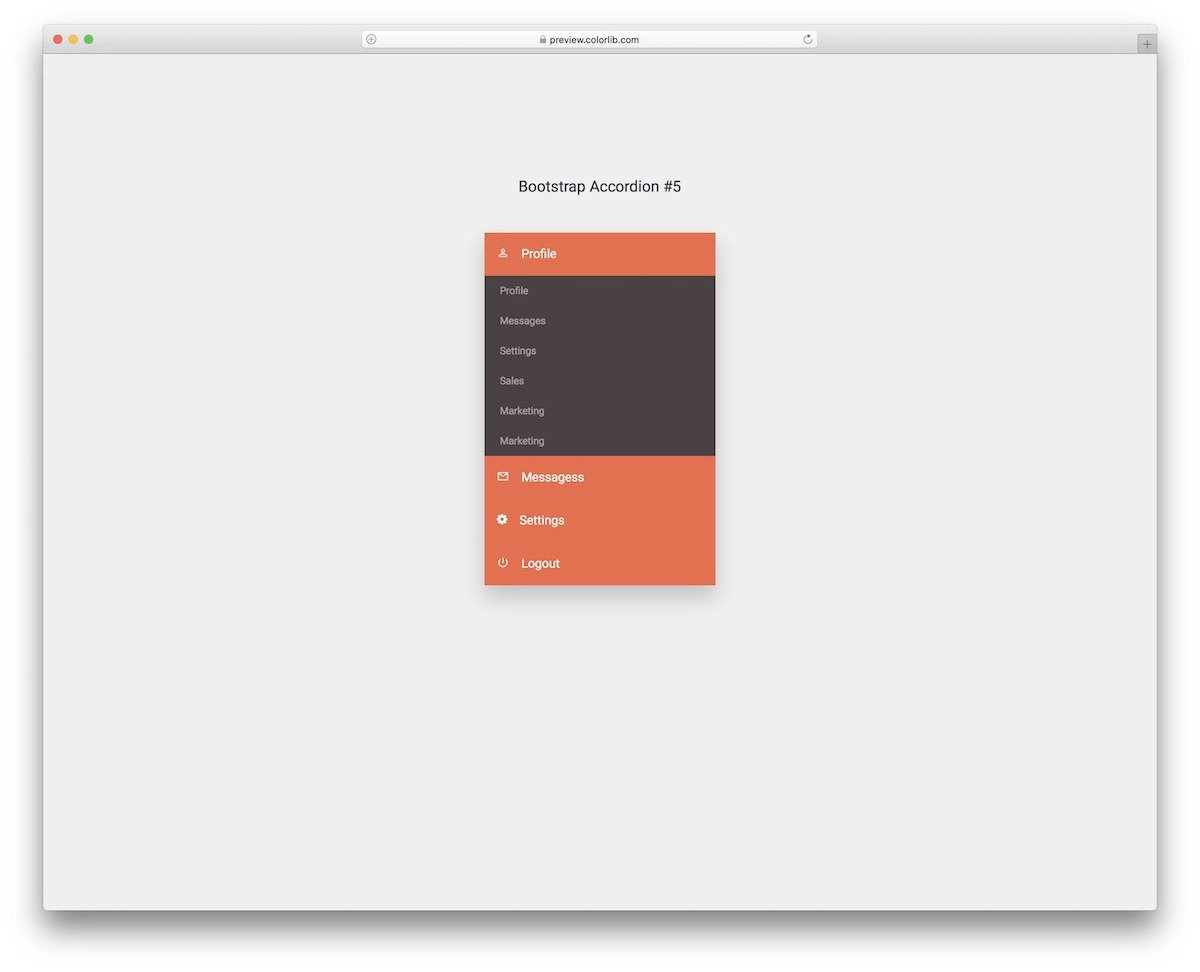Select the Profile sub-item in the dark panel
This screenshot has width=1200, height=972.
[x=513, y=290]
